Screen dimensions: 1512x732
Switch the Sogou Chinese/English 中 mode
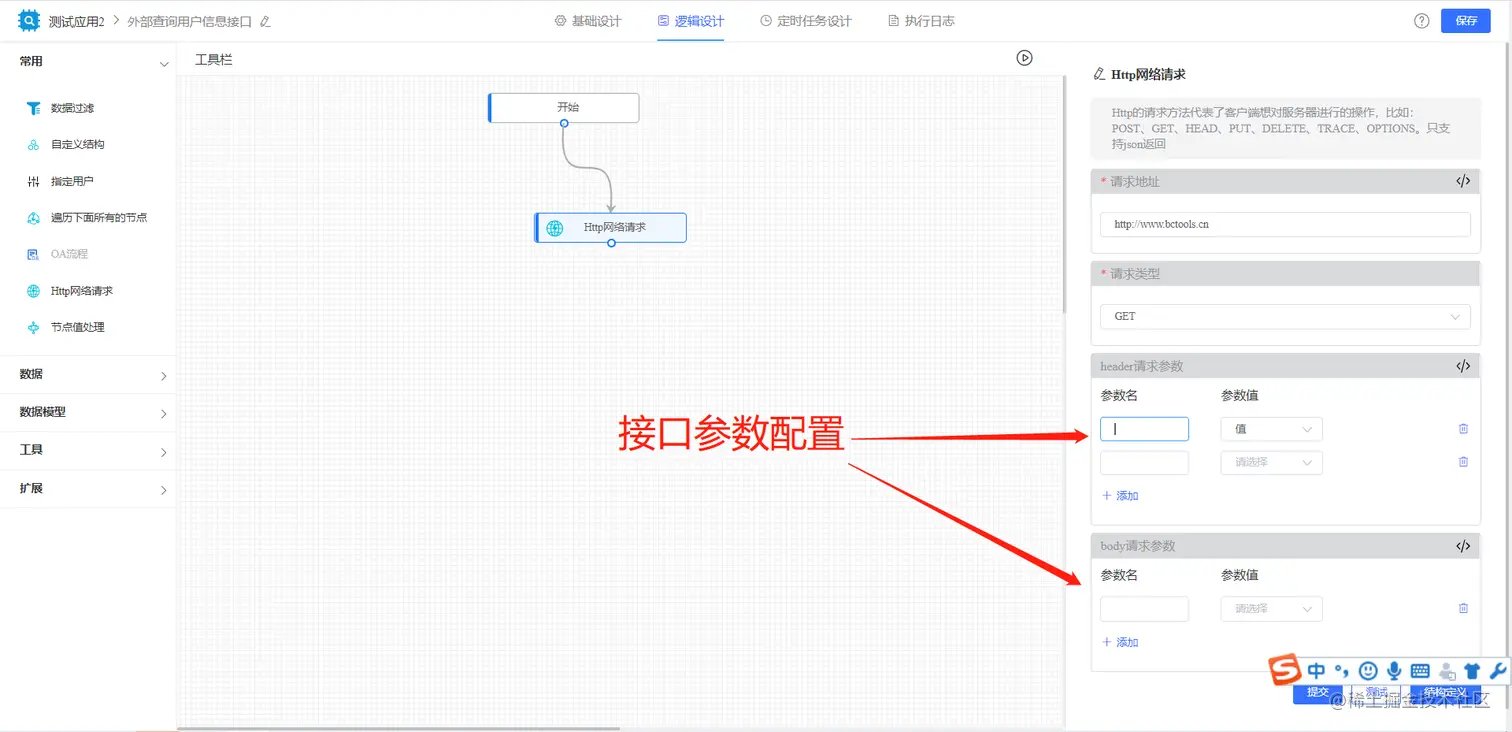pos(1316,671)
